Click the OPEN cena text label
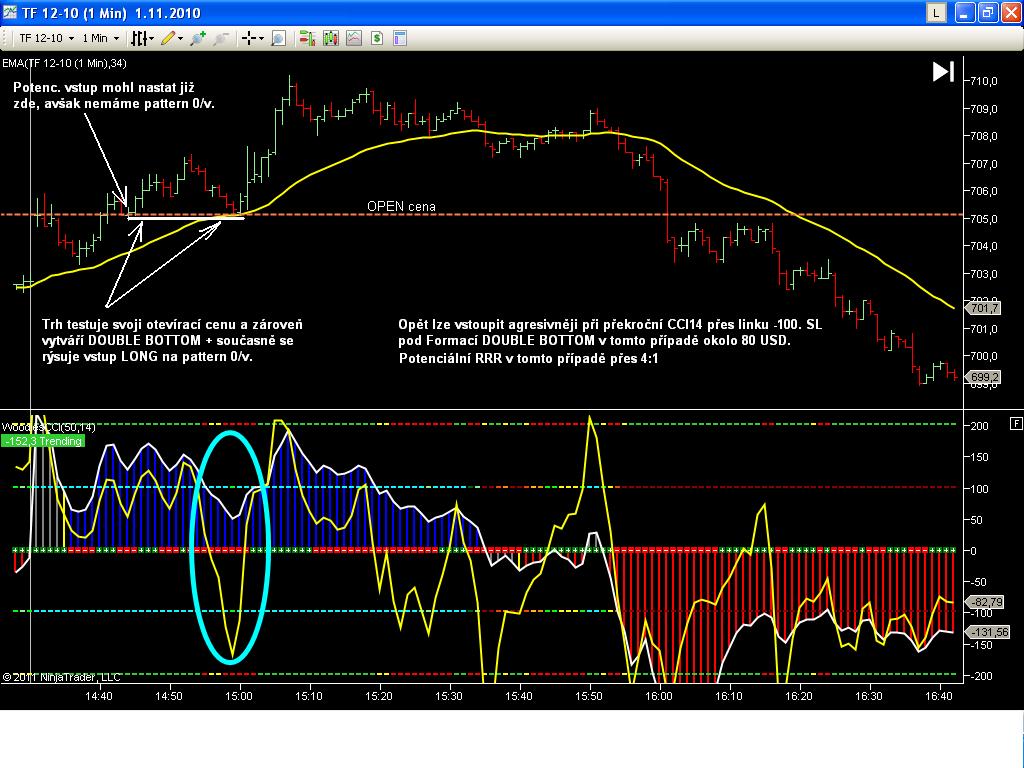 point(401,206)
